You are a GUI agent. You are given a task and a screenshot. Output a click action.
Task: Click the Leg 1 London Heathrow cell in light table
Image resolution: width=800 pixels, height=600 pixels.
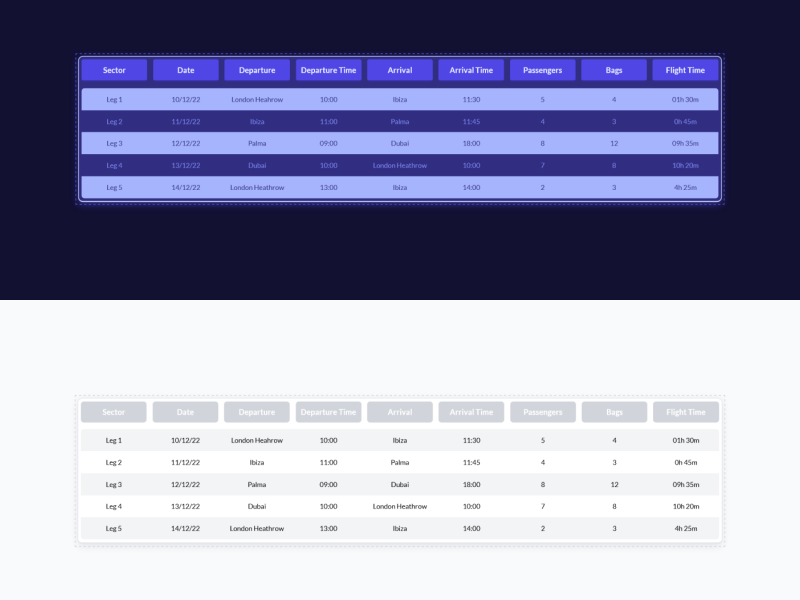[x=257, y=440]
